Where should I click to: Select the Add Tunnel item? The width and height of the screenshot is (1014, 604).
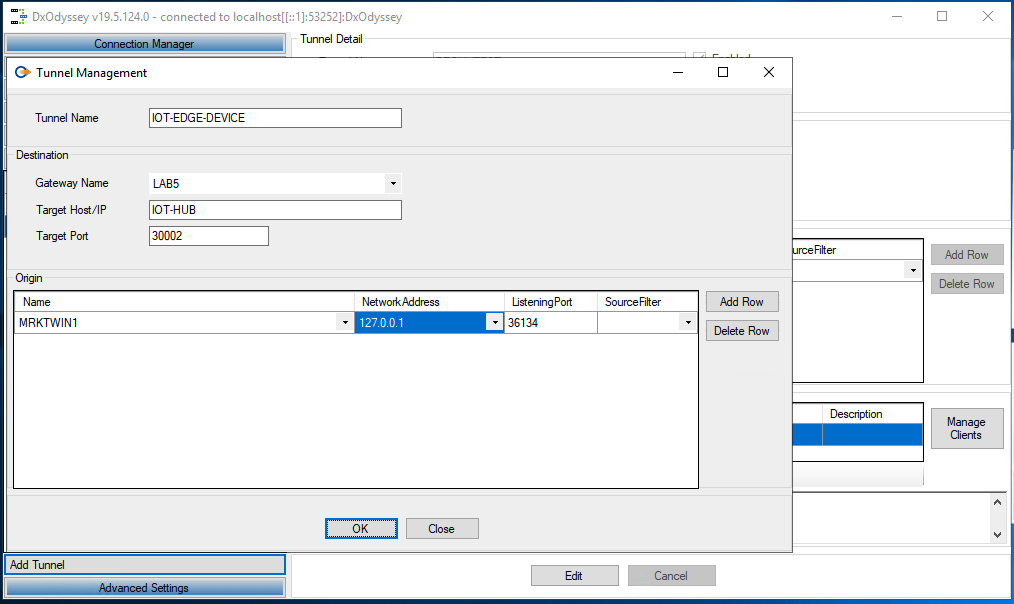[x=144, y=565]
